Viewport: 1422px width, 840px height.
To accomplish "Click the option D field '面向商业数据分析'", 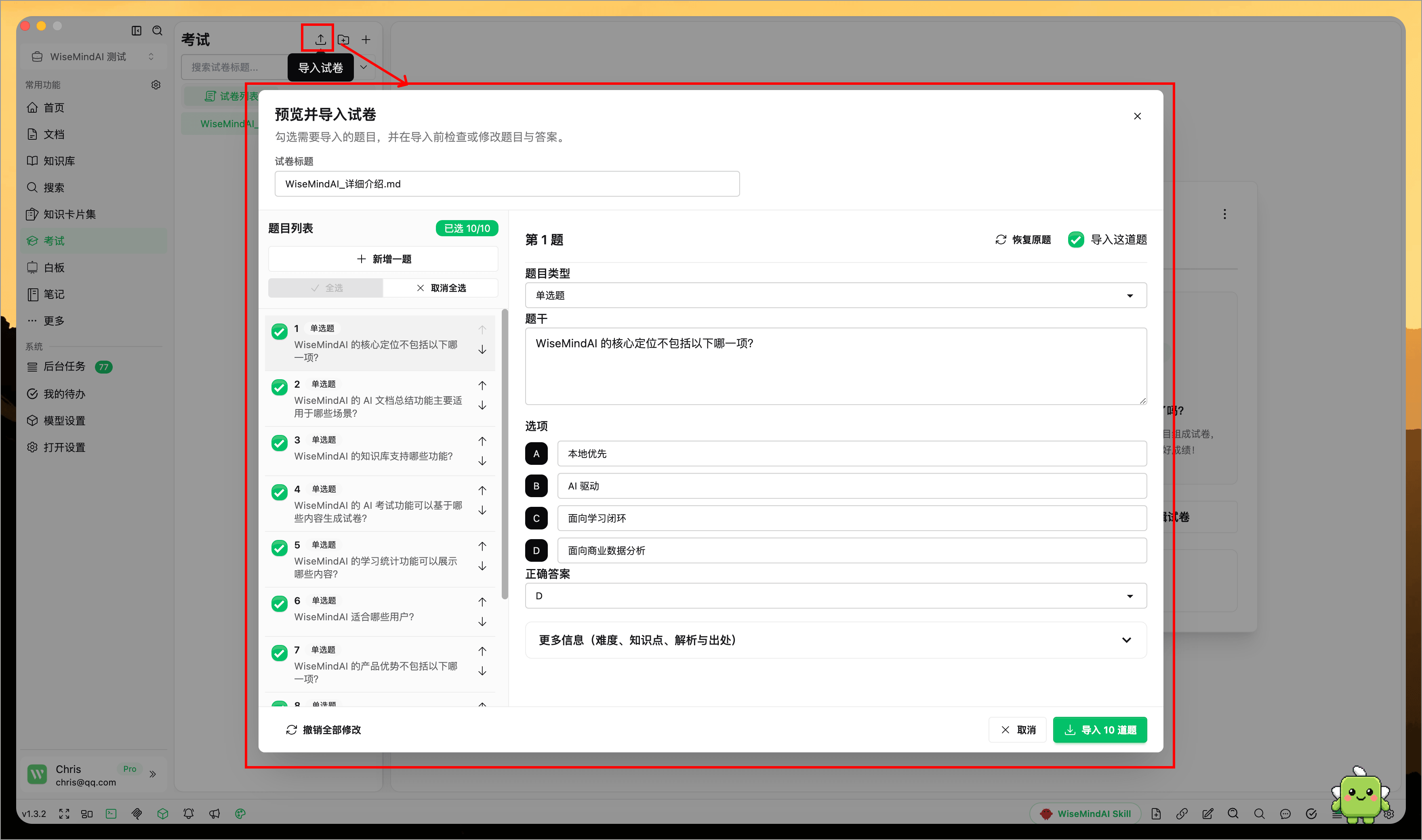I will coord(852,551).
